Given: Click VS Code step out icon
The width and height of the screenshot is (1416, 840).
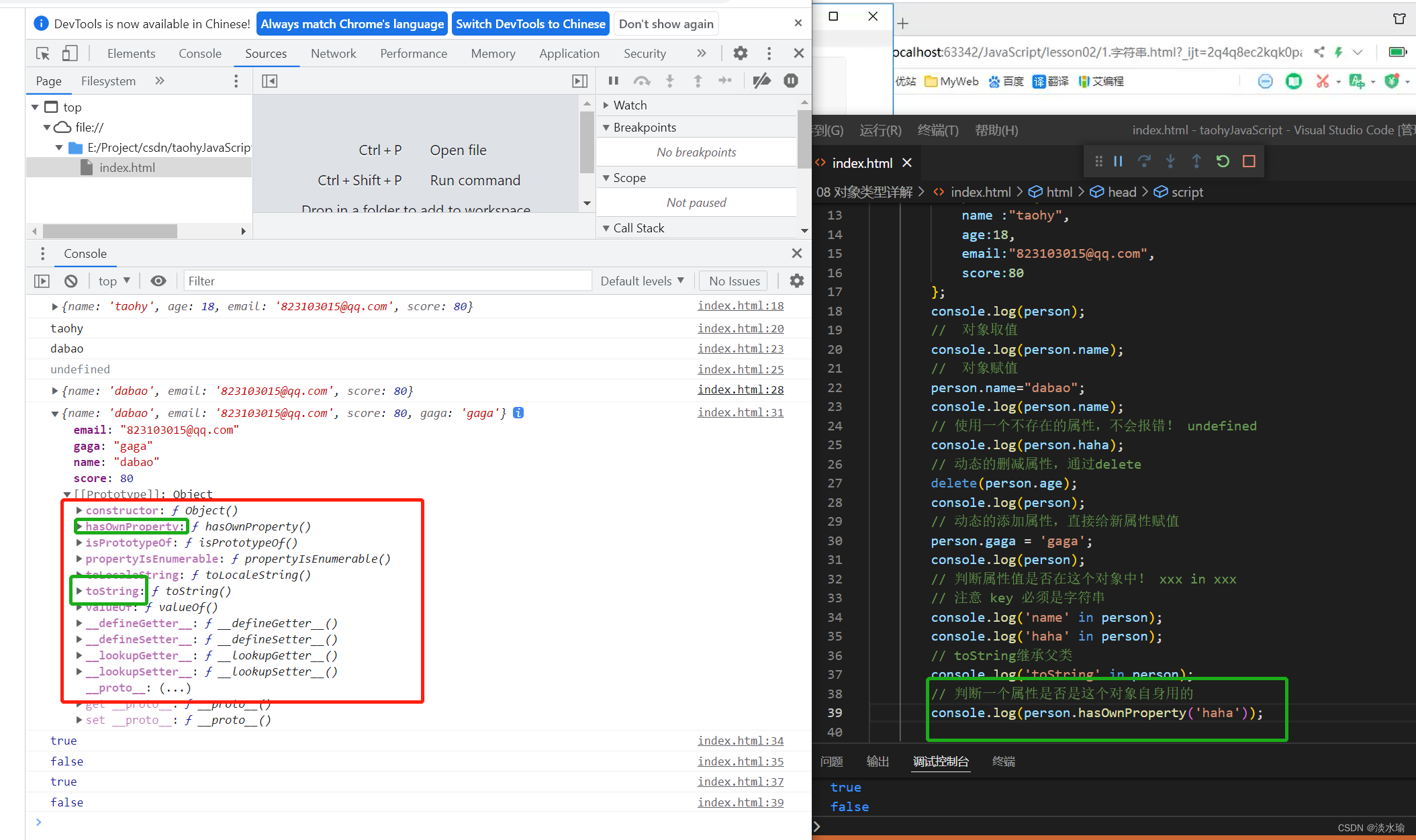Looking at the screenshot, I should pos(1196,161).
